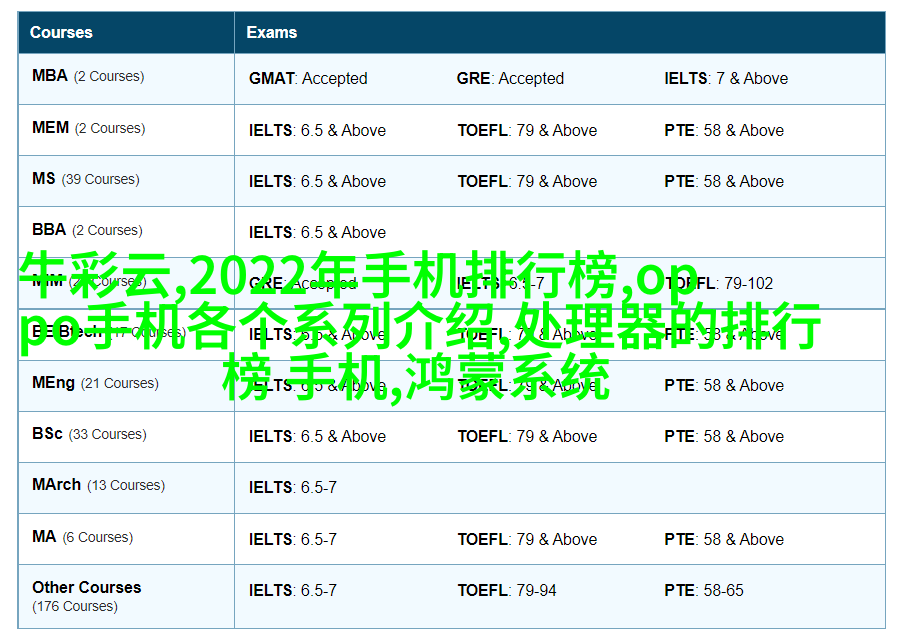This screenshot has width=901, height=639.
Task: Click the TOEFL: 79-94 entry
Action: (507, 591)
